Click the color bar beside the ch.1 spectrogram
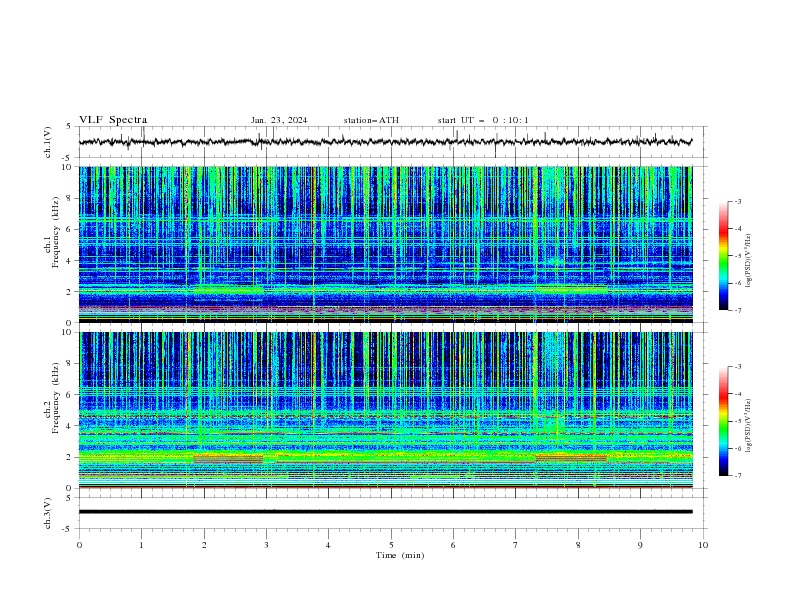The width and height of the screenshot is (792, 612). click(724, 256)
